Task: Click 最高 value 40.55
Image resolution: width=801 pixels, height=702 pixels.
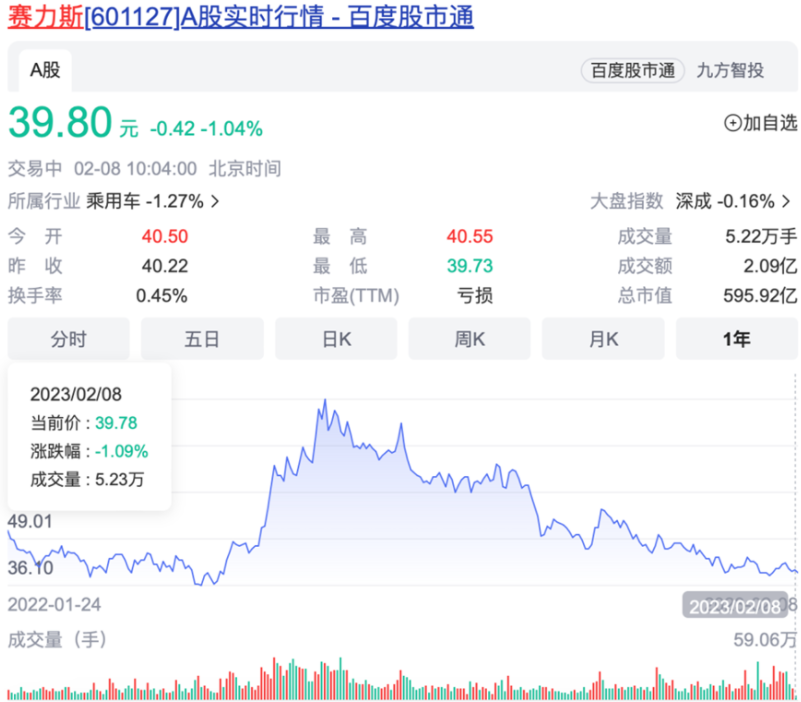Action: 469,237
